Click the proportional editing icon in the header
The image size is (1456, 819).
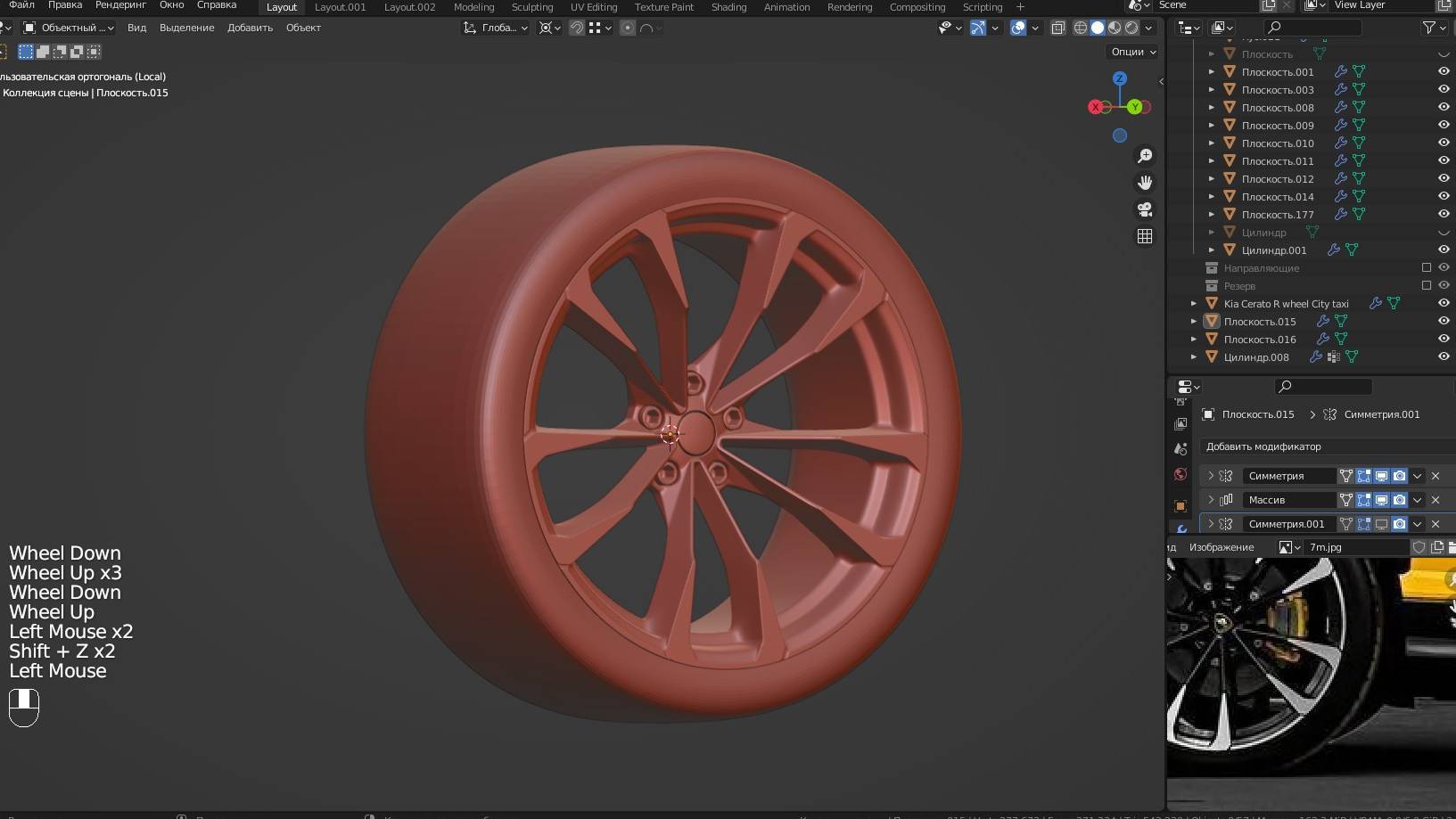point(628,28)
